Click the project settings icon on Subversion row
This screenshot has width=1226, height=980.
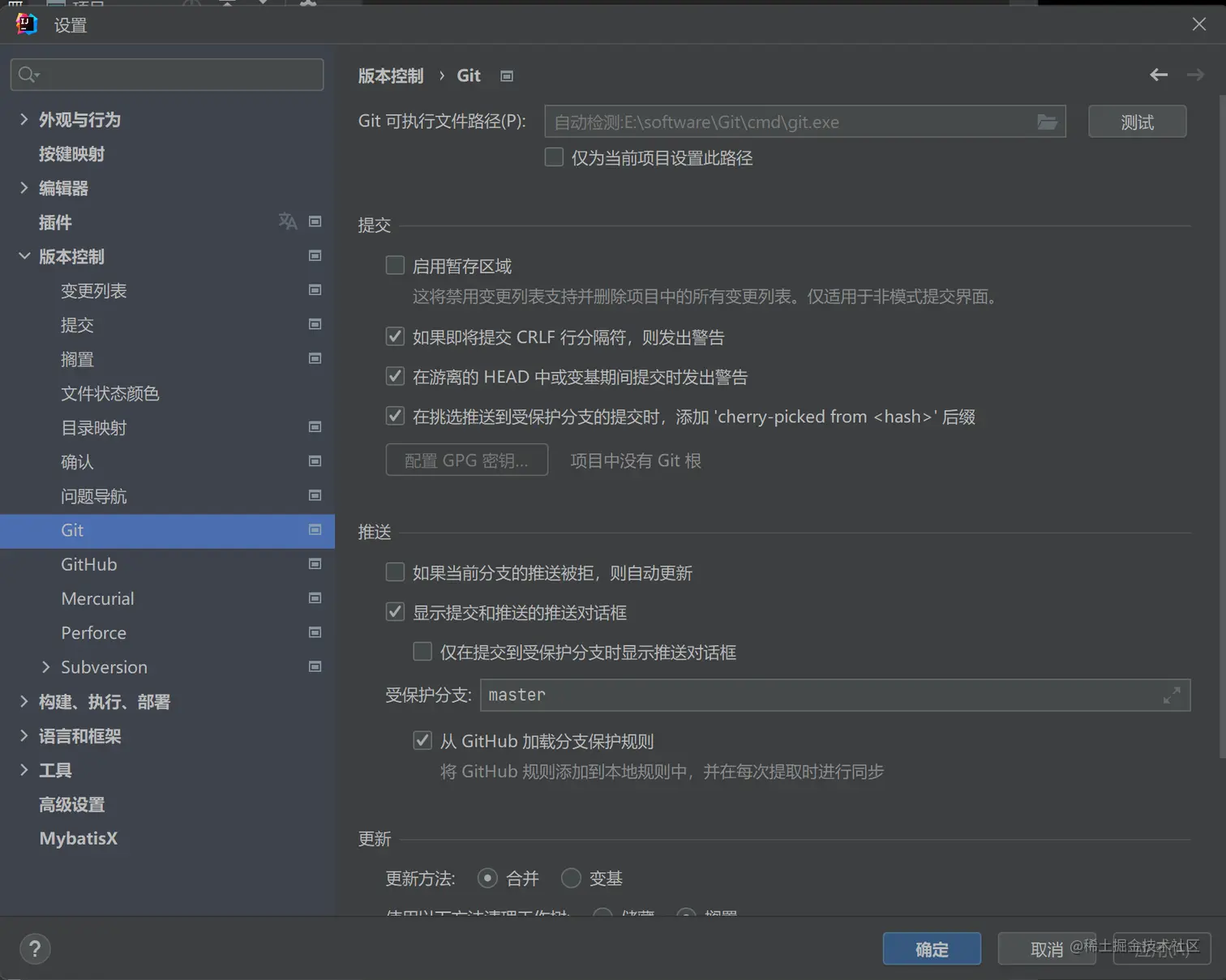coord(315,666)
